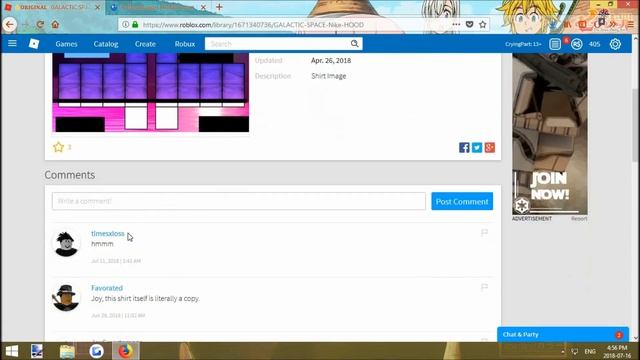The width and height of the screenshot is (640, 360).
Task: Share the item on Twitter
Action: click(x=477, y=147)
